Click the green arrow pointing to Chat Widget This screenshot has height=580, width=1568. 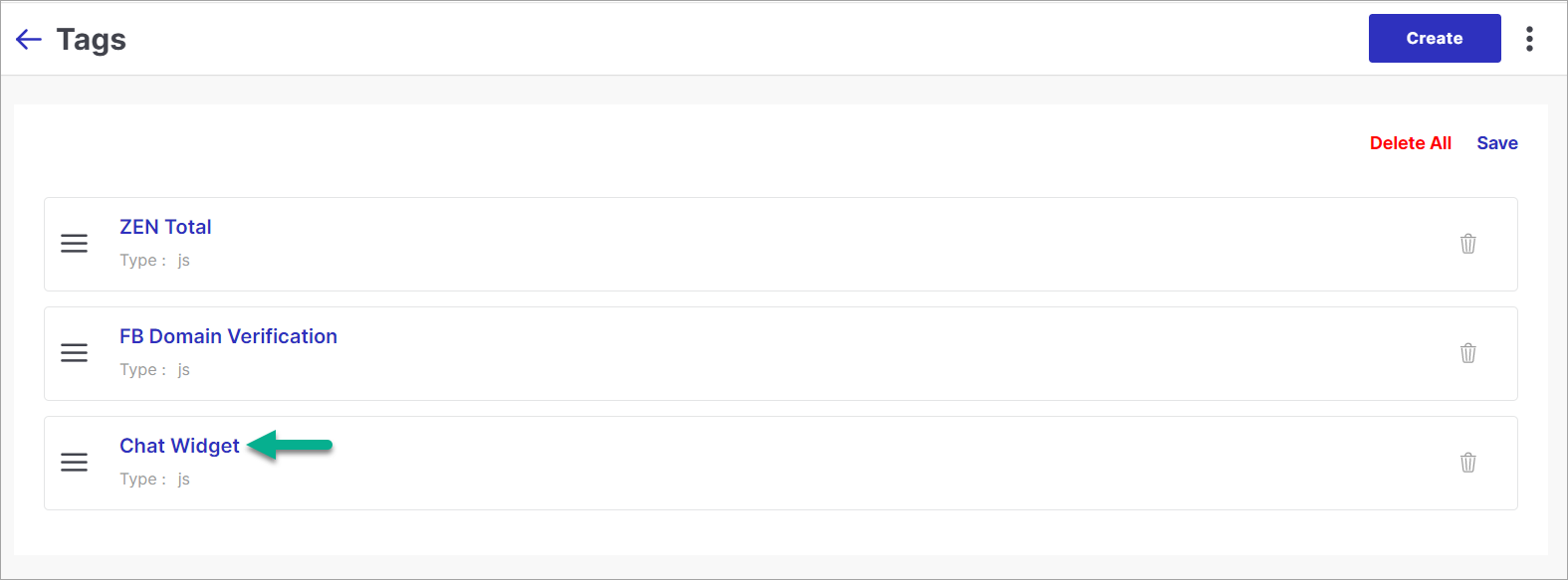[x=290, y=445]
